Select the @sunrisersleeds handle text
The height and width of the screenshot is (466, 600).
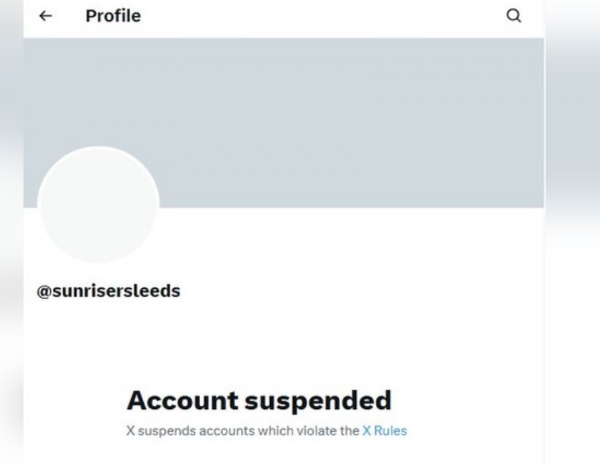click(x=108, y=291)
